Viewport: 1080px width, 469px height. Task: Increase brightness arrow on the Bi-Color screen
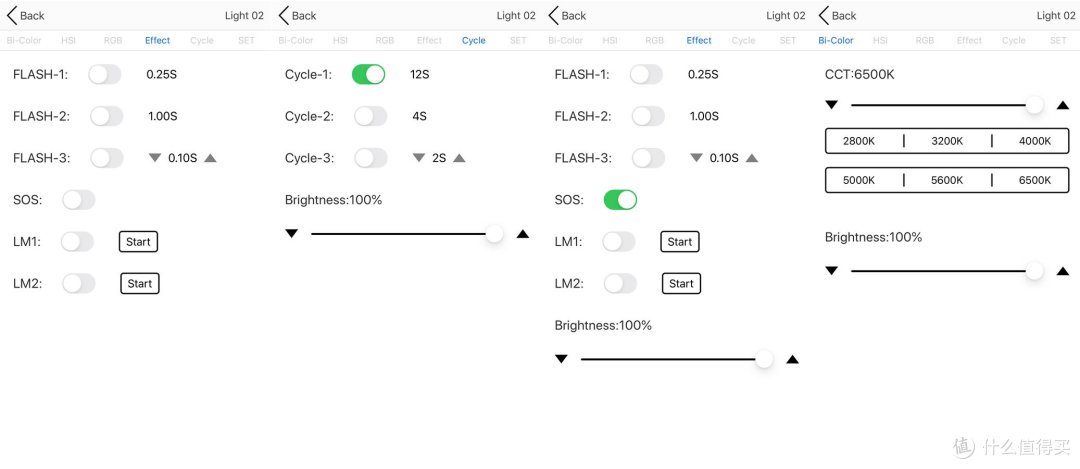[x=1063, y=271]
